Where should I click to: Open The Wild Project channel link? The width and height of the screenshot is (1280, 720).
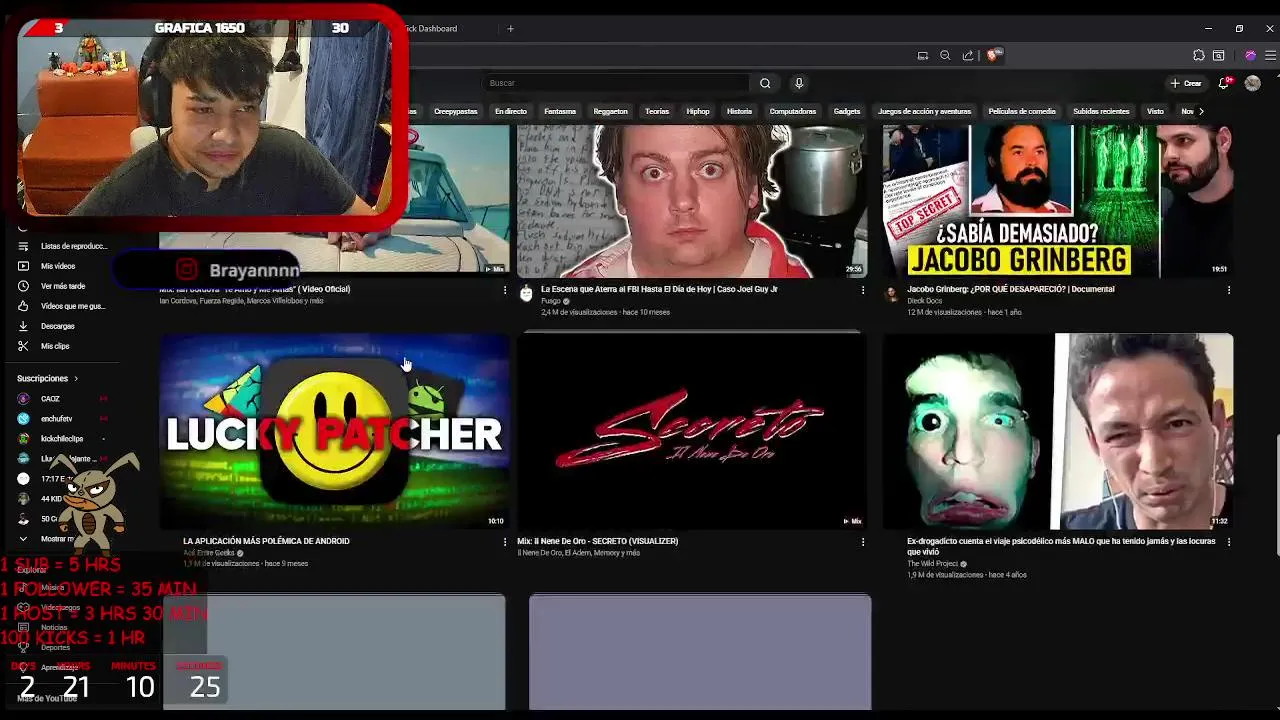(x=933, y=564)
